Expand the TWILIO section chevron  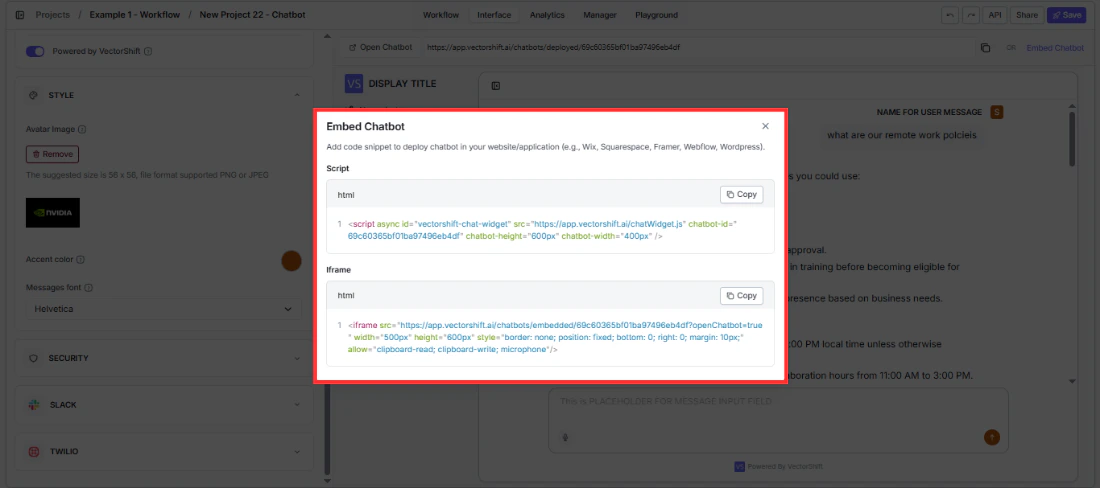pyautogui.click(x=297, y=452)
